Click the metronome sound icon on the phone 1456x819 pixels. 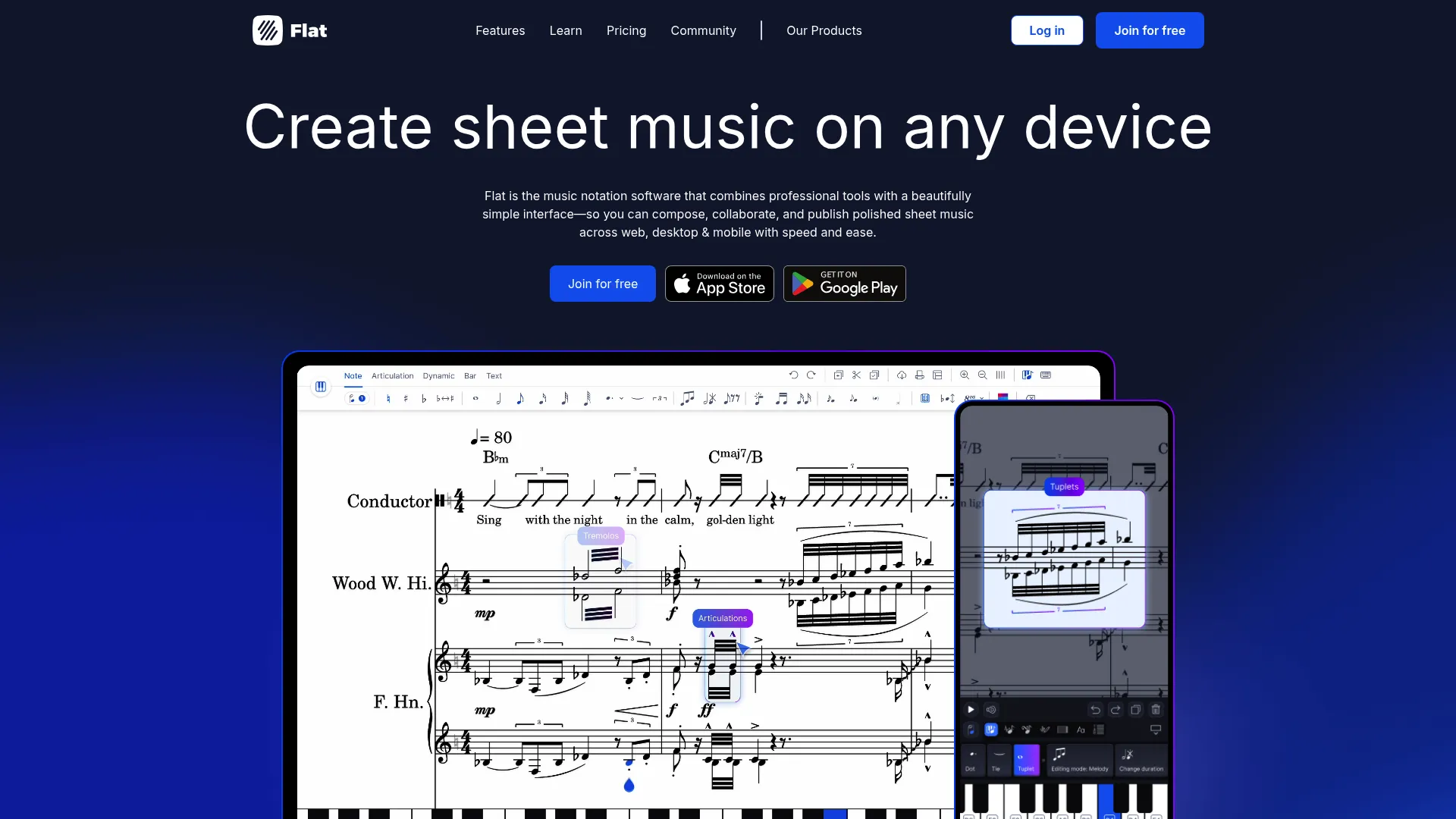click(991, 710)
